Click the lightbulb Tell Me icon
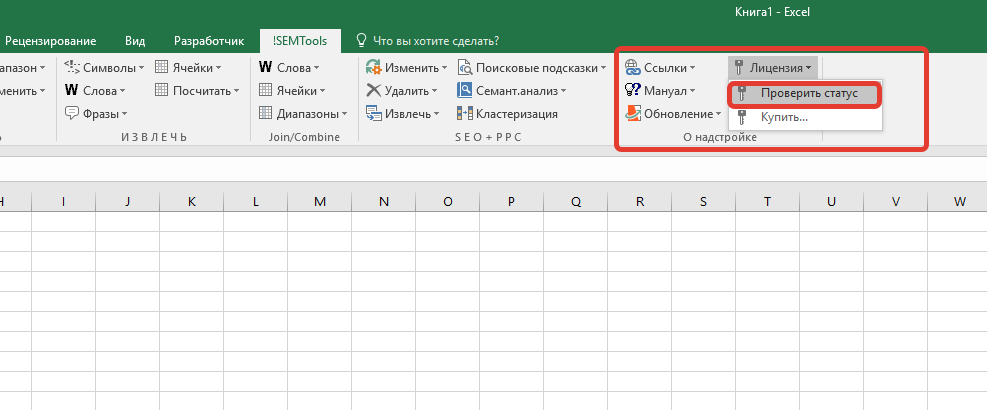This screenshot has height=410, width=987. tap(361, 41)
